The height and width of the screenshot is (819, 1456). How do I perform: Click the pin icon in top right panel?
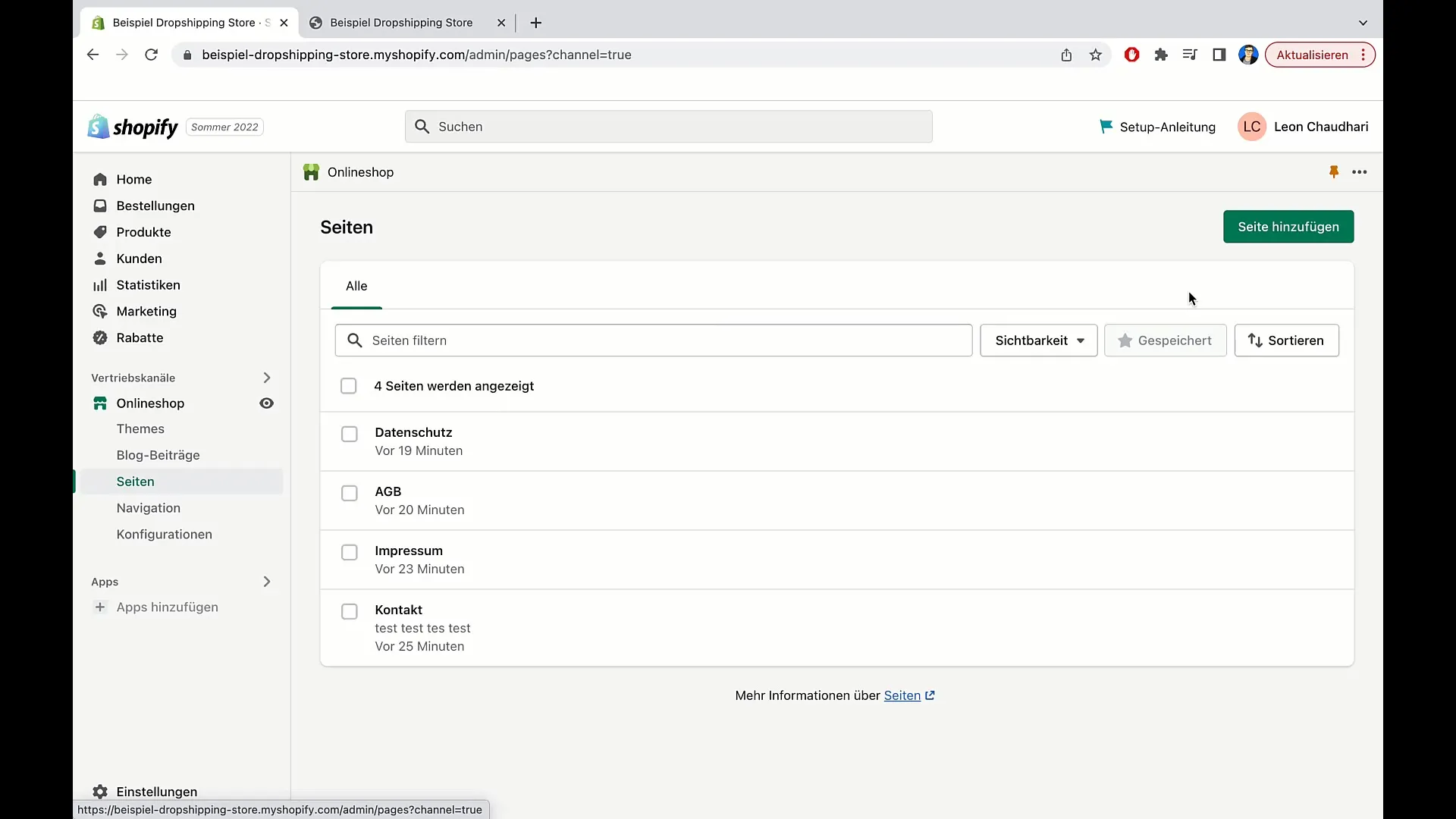1334,172
